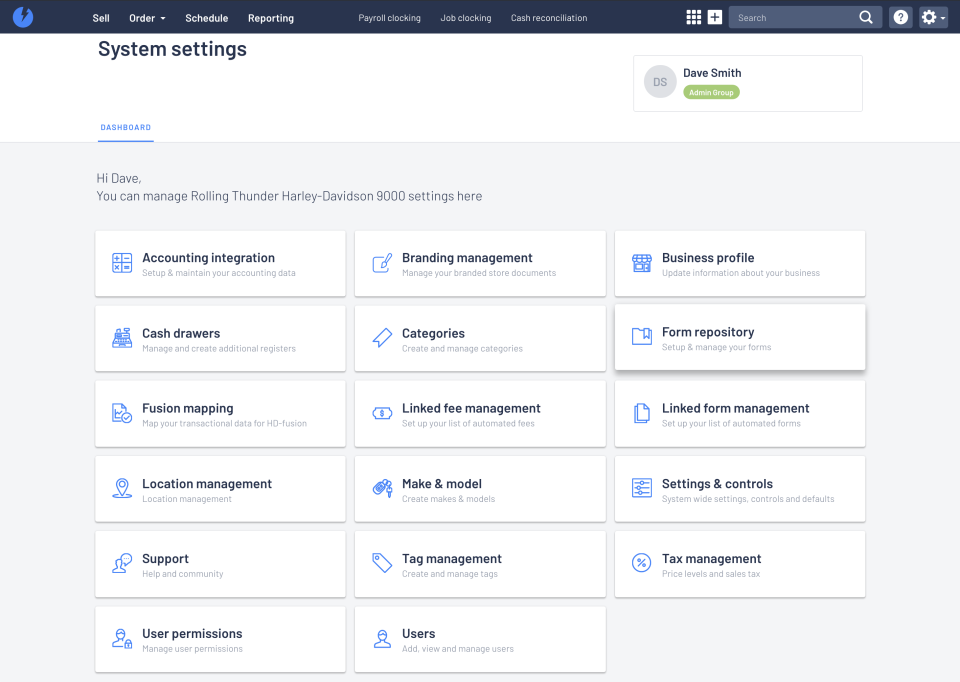Select Schedule from the top navigation
The width and height of the screenshot is (960, 682).
coord(206,17)
